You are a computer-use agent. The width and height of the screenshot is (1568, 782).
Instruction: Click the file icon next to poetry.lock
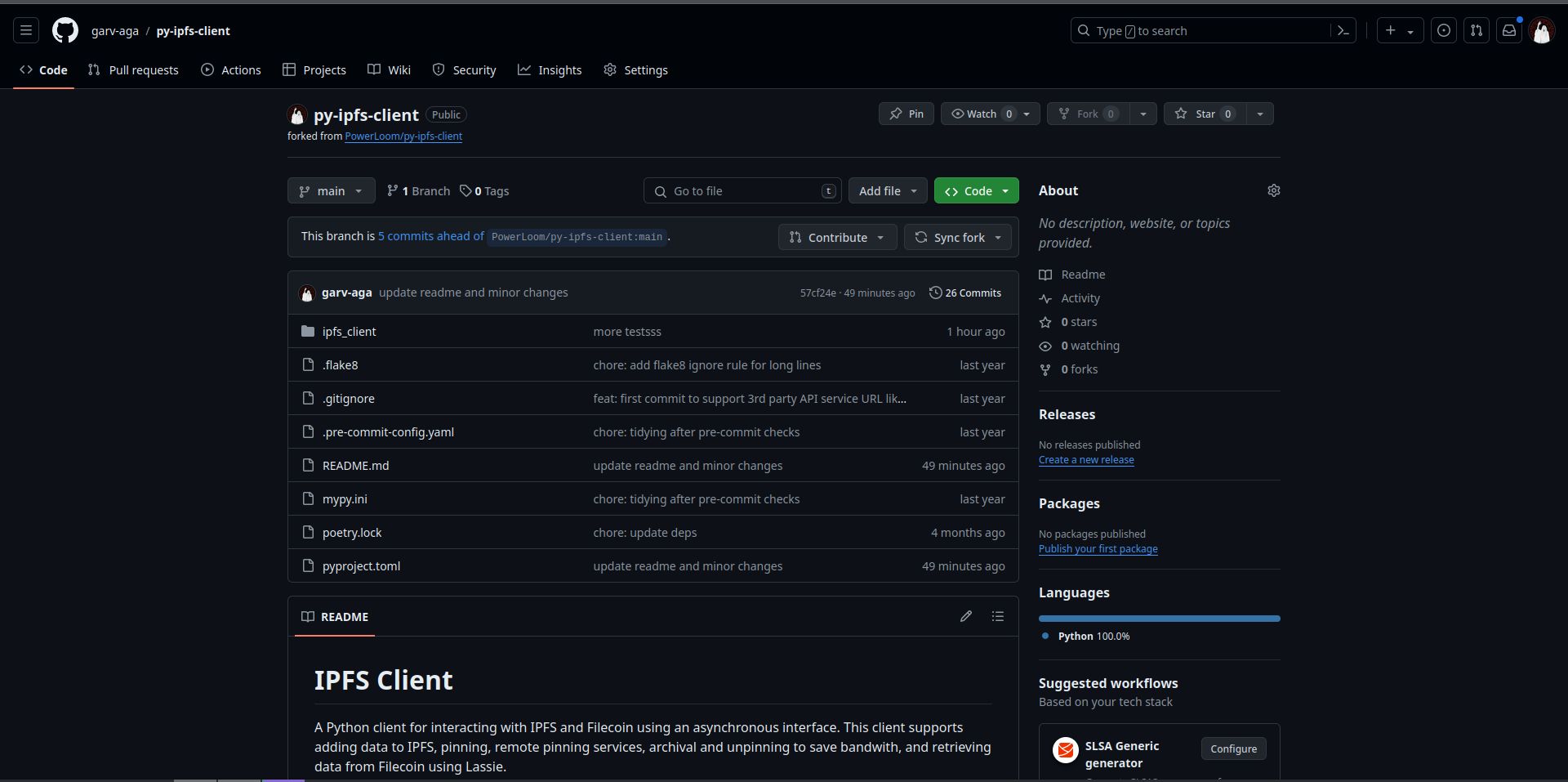(x=308, y=532)
